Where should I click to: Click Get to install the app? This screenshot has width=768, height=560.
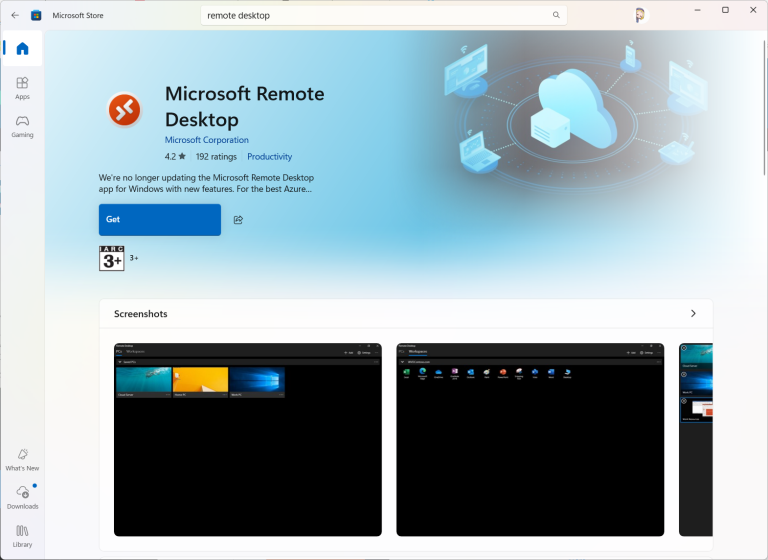tap(160, 219)
